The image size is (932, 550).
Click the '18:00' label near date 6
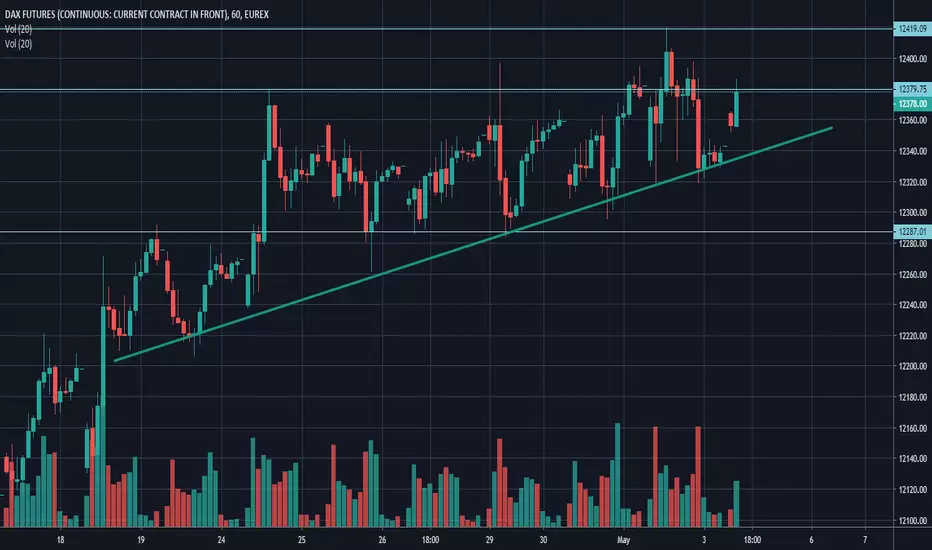tap(752, 540)
